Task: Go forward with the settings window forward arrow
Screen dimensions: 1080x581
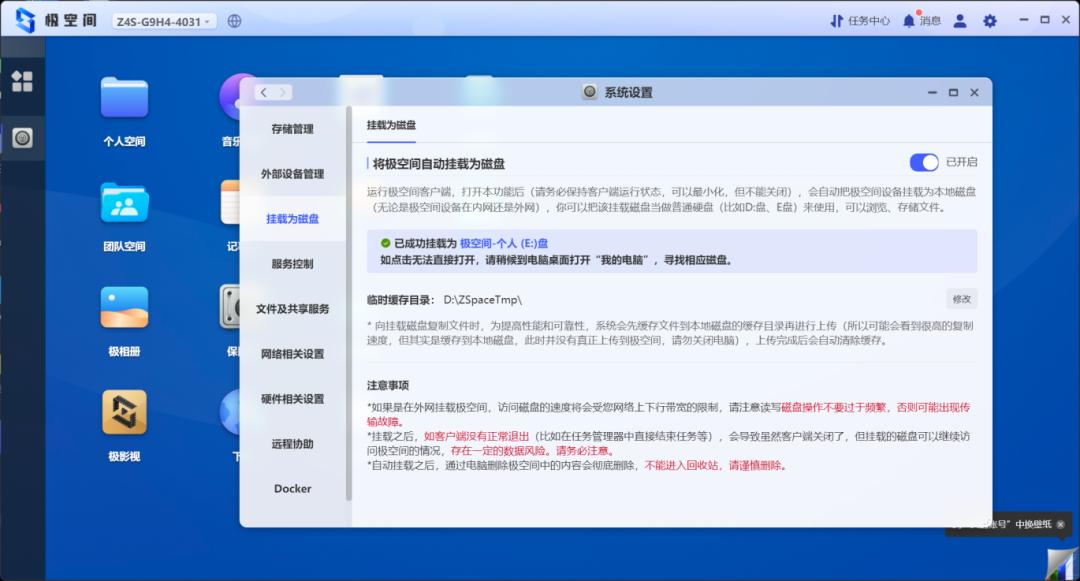Action: click(282, 92)
